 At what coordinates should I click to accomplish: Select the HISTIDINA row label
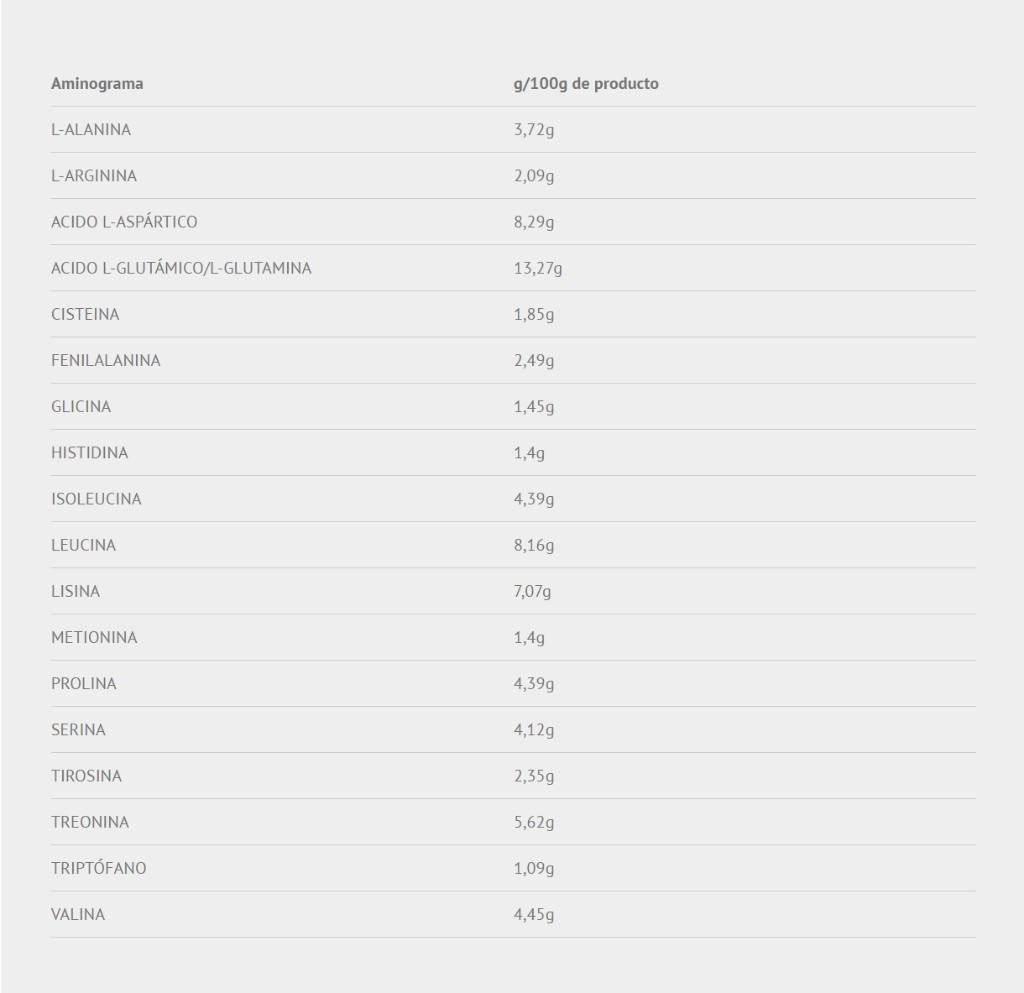89,453
